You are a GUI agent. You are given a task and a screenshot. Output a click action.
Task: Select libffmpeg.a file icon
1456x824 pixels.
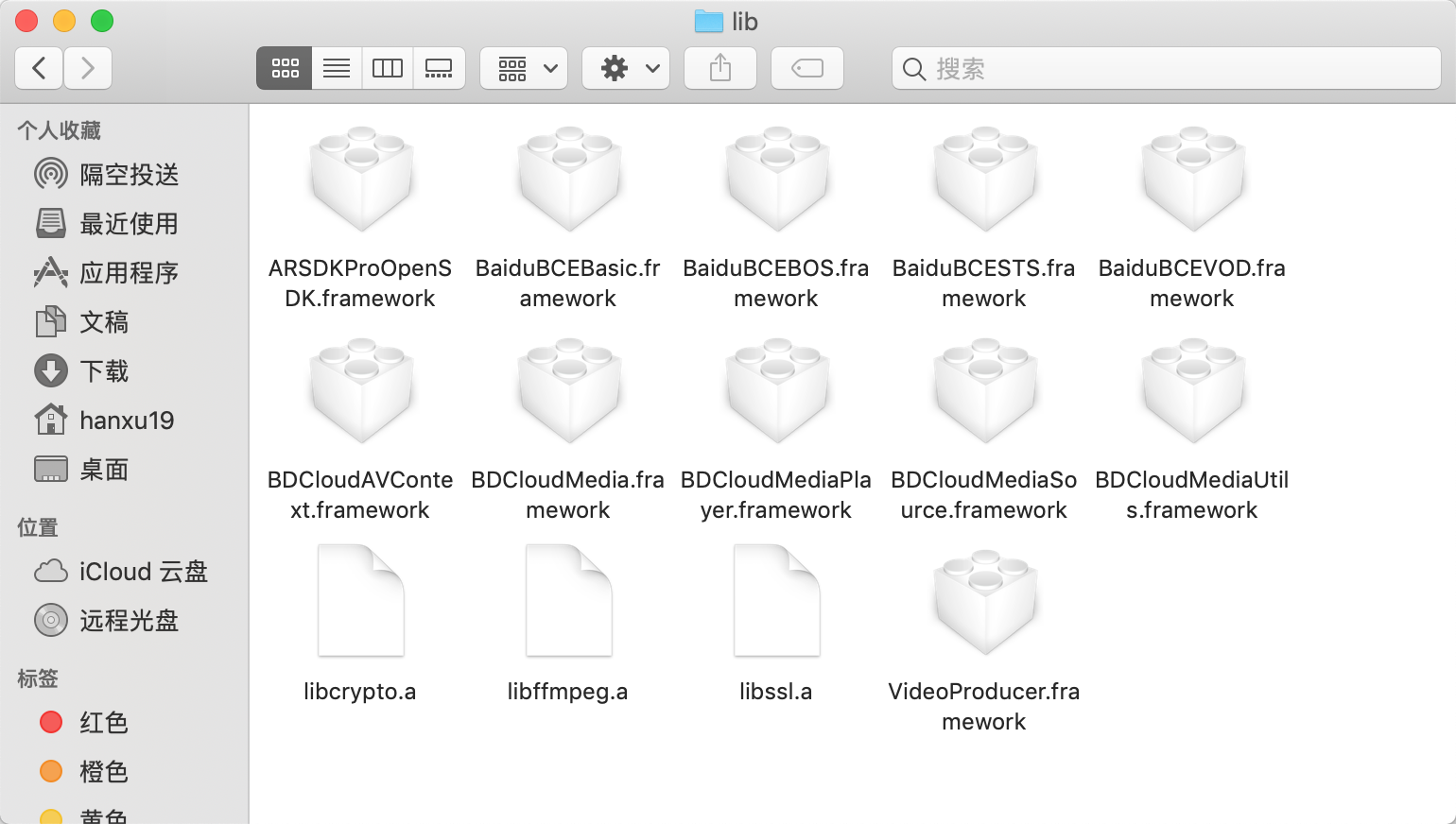(569, 600)
